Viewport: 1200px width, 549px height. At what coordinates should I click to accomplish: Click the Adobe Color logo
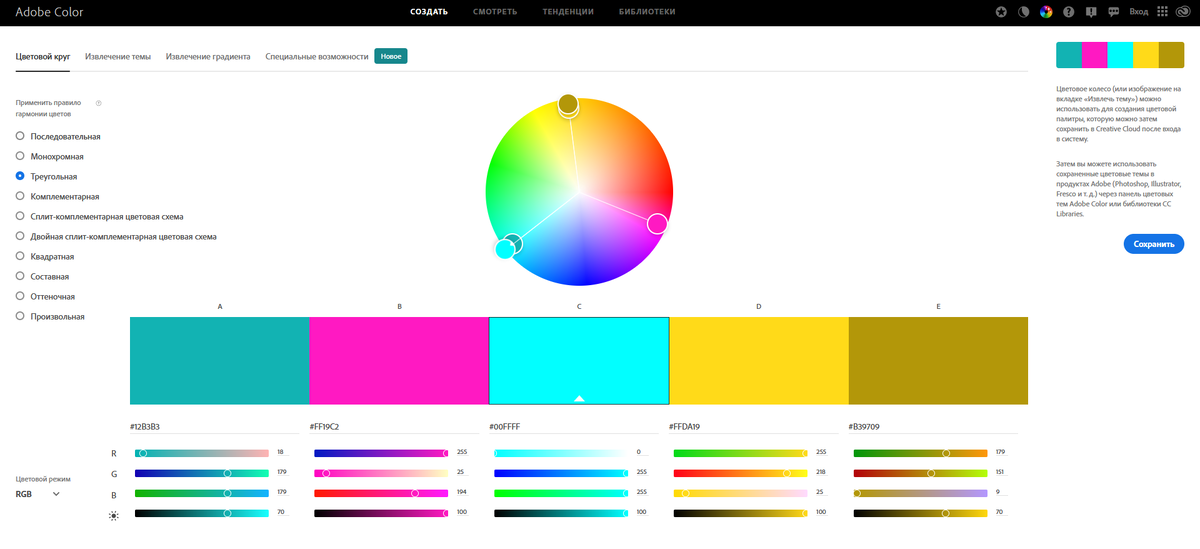pos(49,12)
